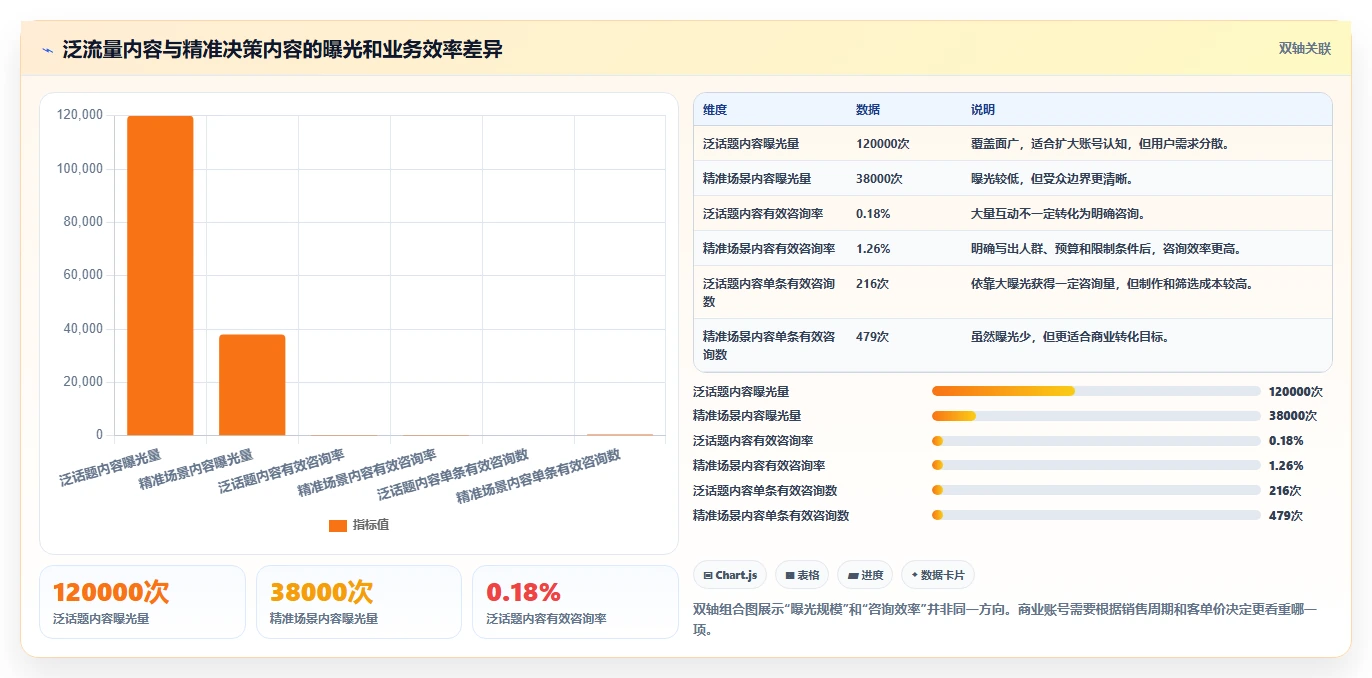Select the 进度 tag chip
Image resolution: width=1372 pixels, height=678 pixels.
tap(865, 575)
